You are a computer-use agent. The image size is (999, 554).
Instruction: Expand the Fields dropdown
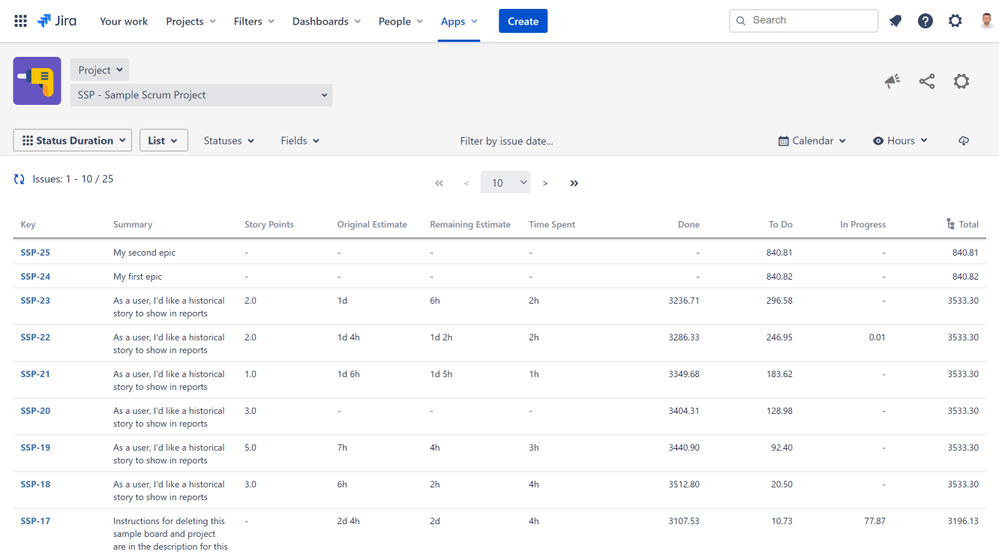point(300,141)
